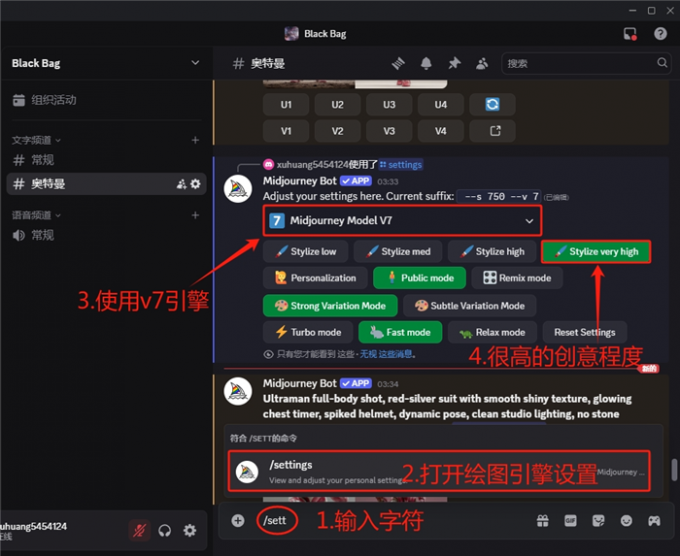Image resolution: width=680 pixels, height=556 pixels.
Task: Click the V1 variation button
Action: (x=286, y=131)
